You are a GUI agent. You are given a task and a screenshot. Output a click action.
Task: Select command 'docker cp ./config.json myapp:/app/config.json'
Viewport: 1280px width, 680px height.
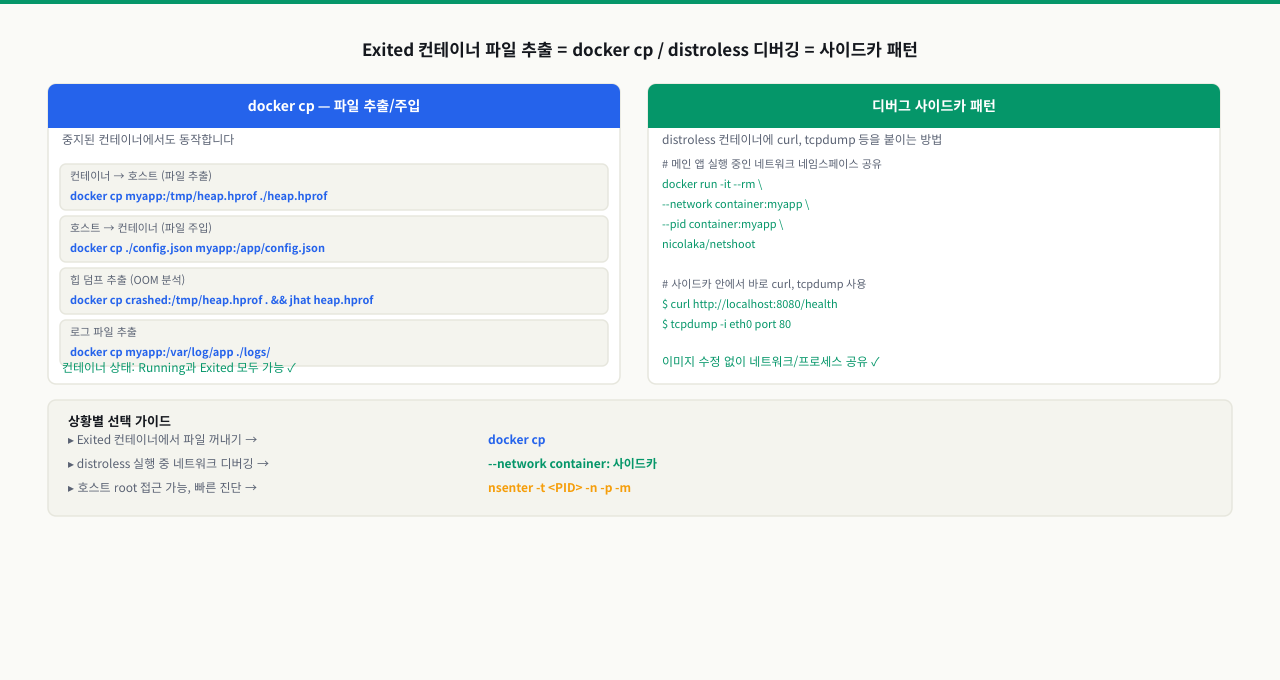click(197, 248)
